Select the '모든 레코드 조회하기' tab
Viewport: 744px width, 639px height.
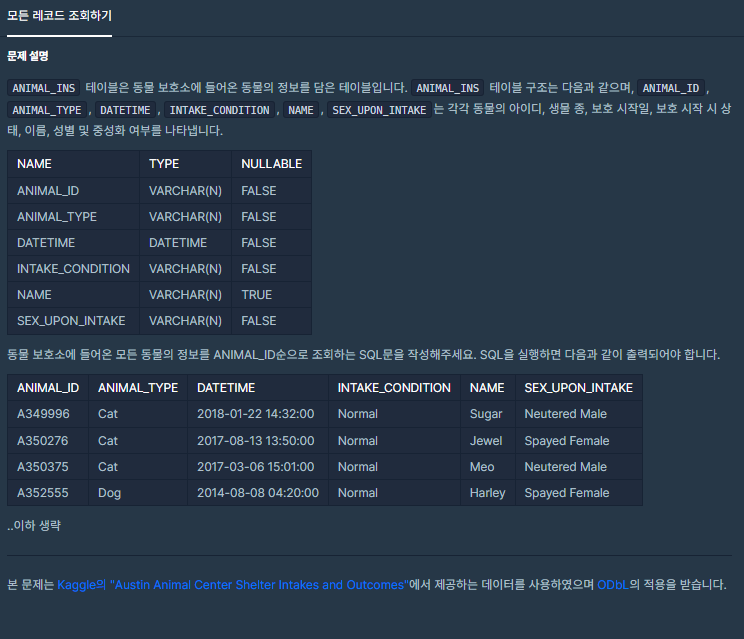59,16
